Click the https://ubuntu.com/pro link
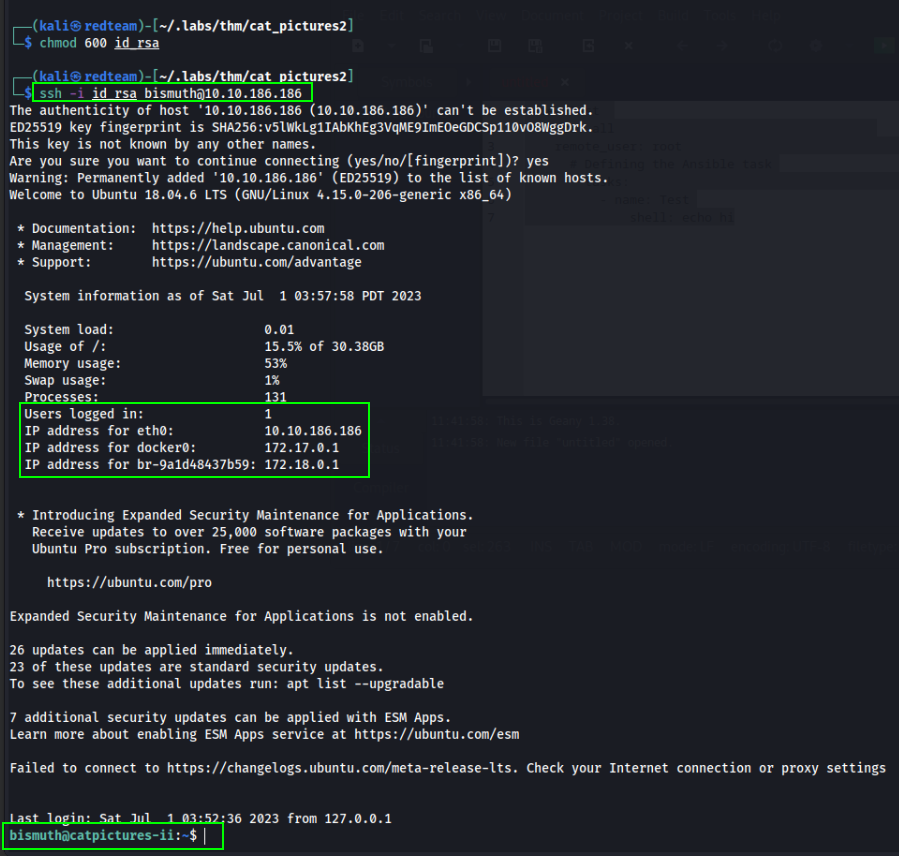The image size is (899, 856). 129,583
